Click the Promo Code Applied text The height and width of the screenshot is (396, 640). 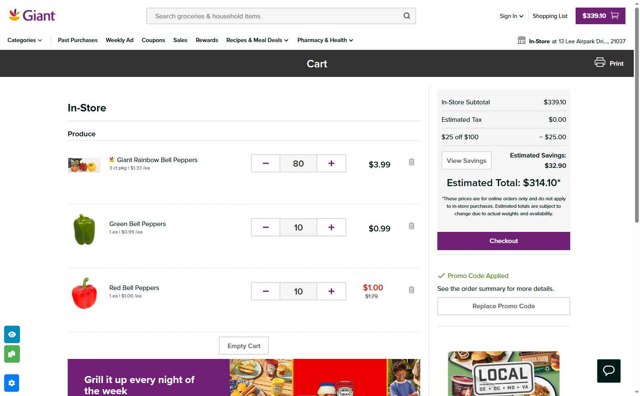coord(478,276)
